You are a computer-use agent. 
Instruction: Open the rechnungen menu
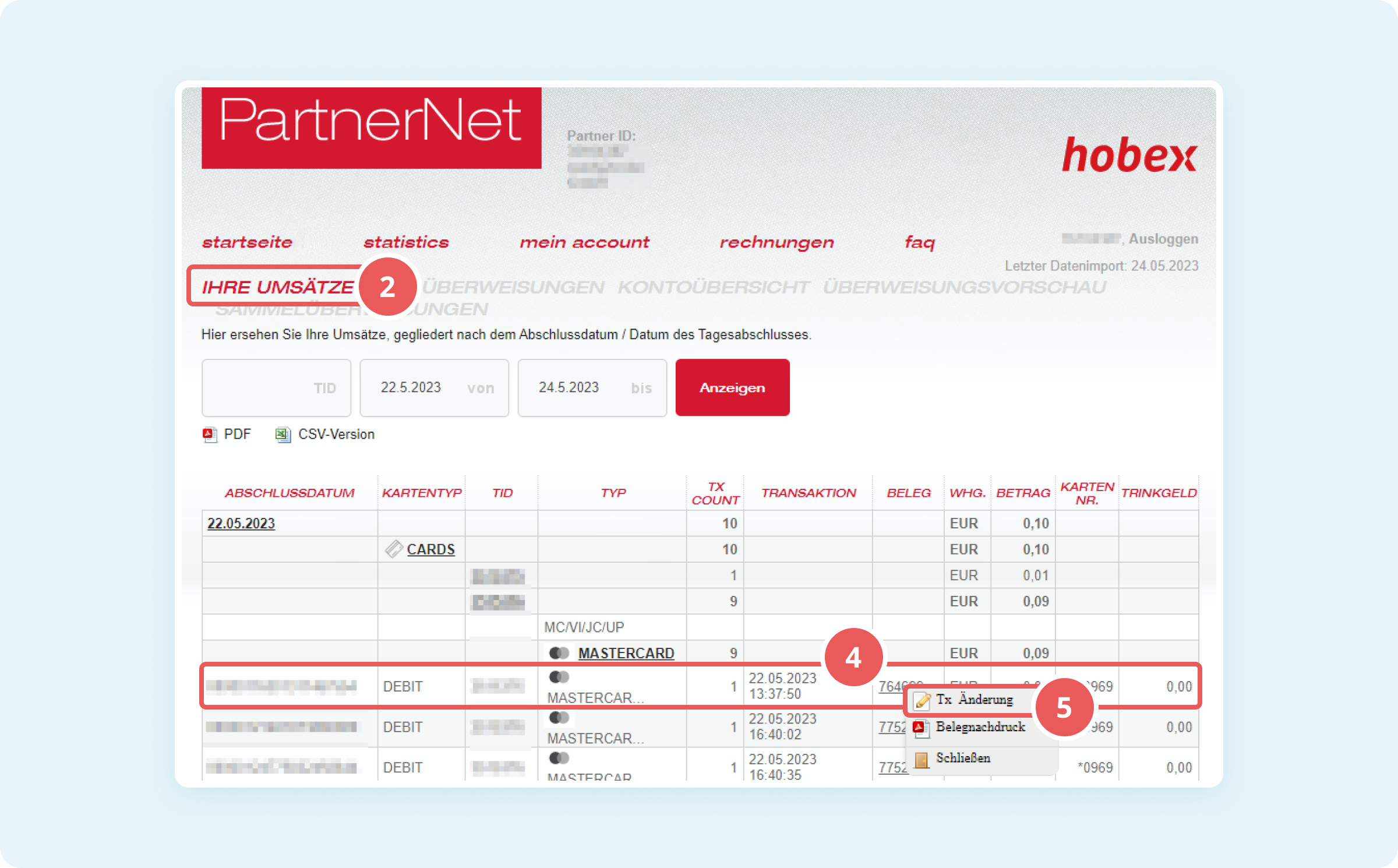[x=776, y=242]
